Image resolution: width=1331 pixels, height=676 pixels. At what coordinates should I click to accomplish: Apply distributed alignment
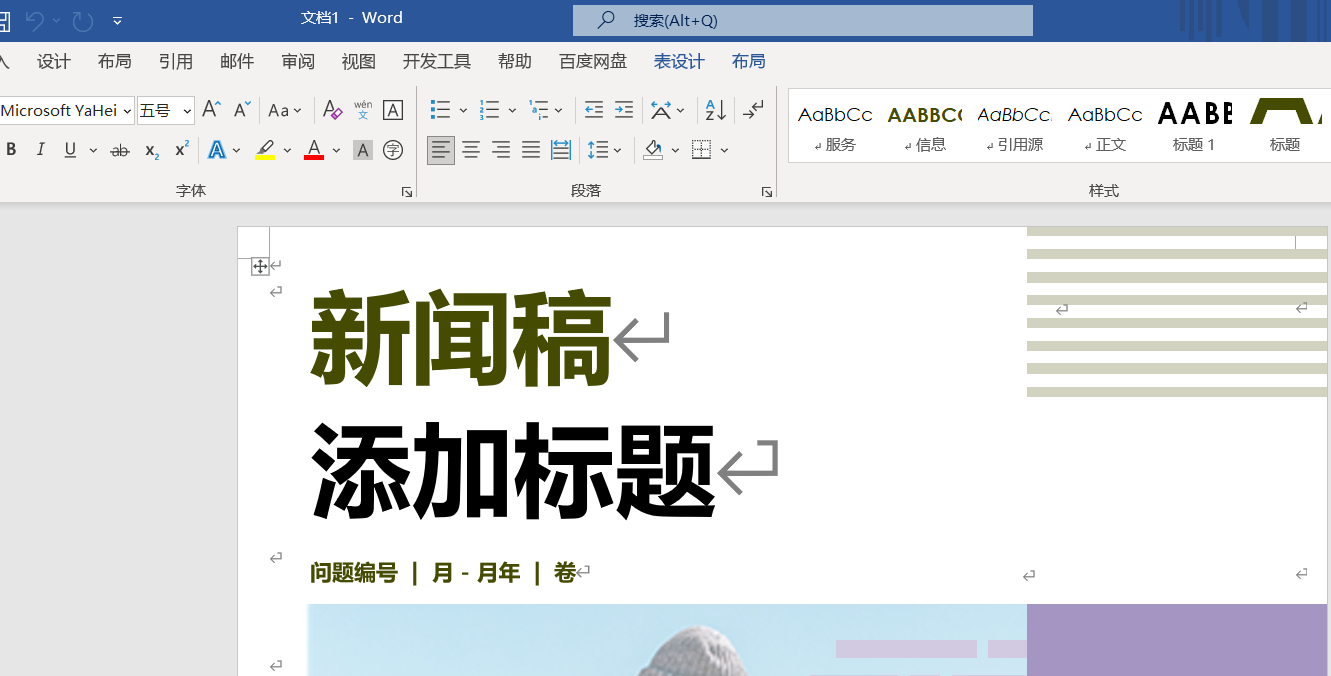click(x=561, y=150)
